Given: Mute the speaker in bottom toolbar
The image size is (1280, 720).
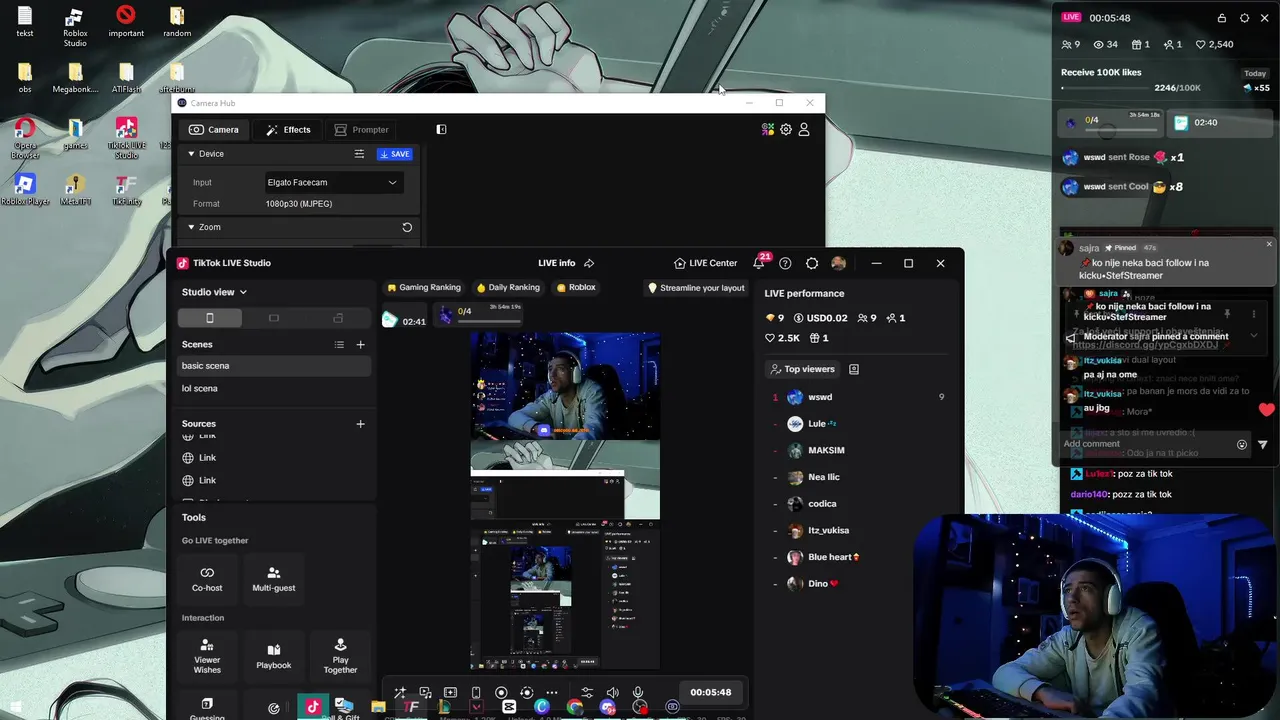Looking at the screenshot, I should point(612,692).
